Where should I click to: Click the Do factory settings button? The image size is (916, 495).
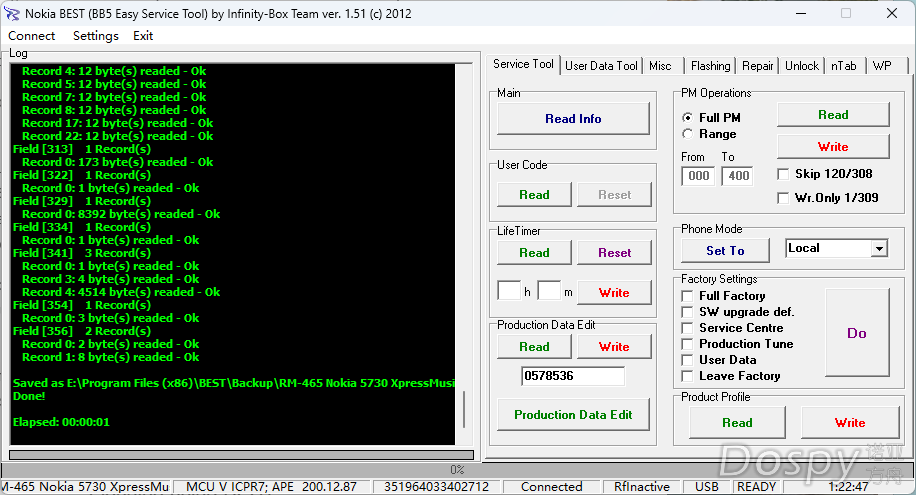tap(856, 334)
